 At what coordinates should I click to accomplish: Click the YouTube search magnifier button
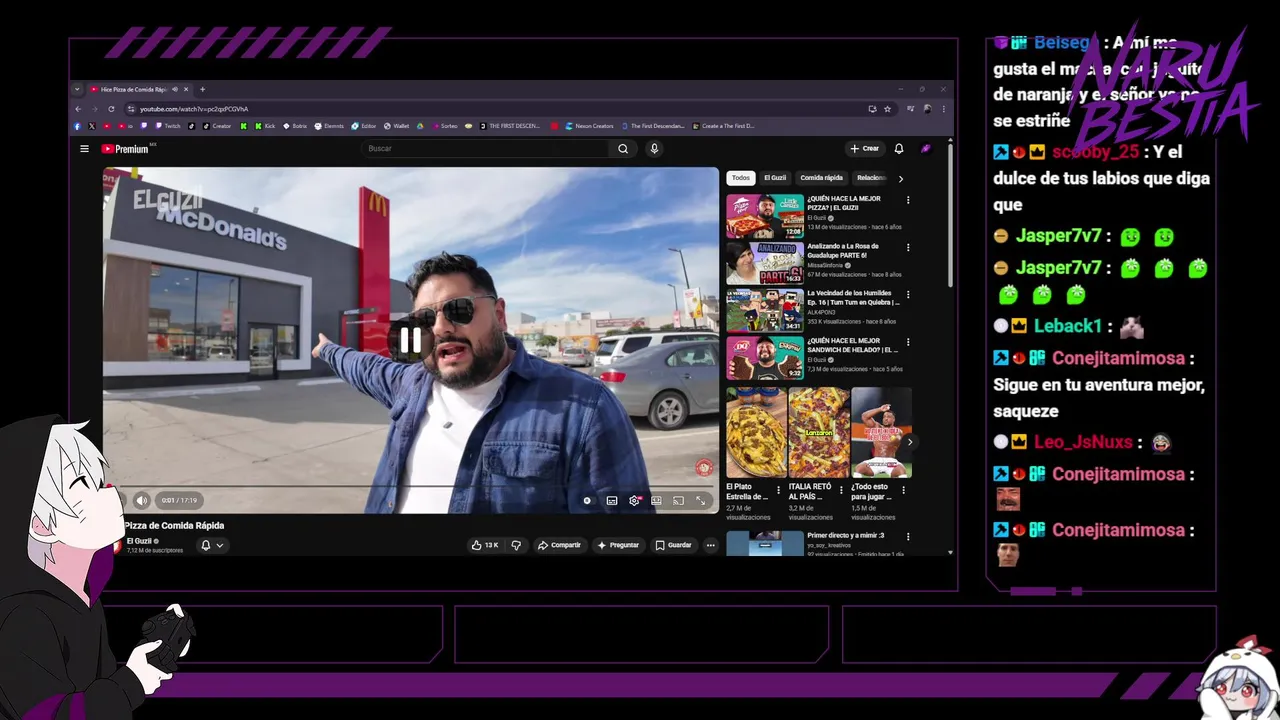click(x=623, y=149)
